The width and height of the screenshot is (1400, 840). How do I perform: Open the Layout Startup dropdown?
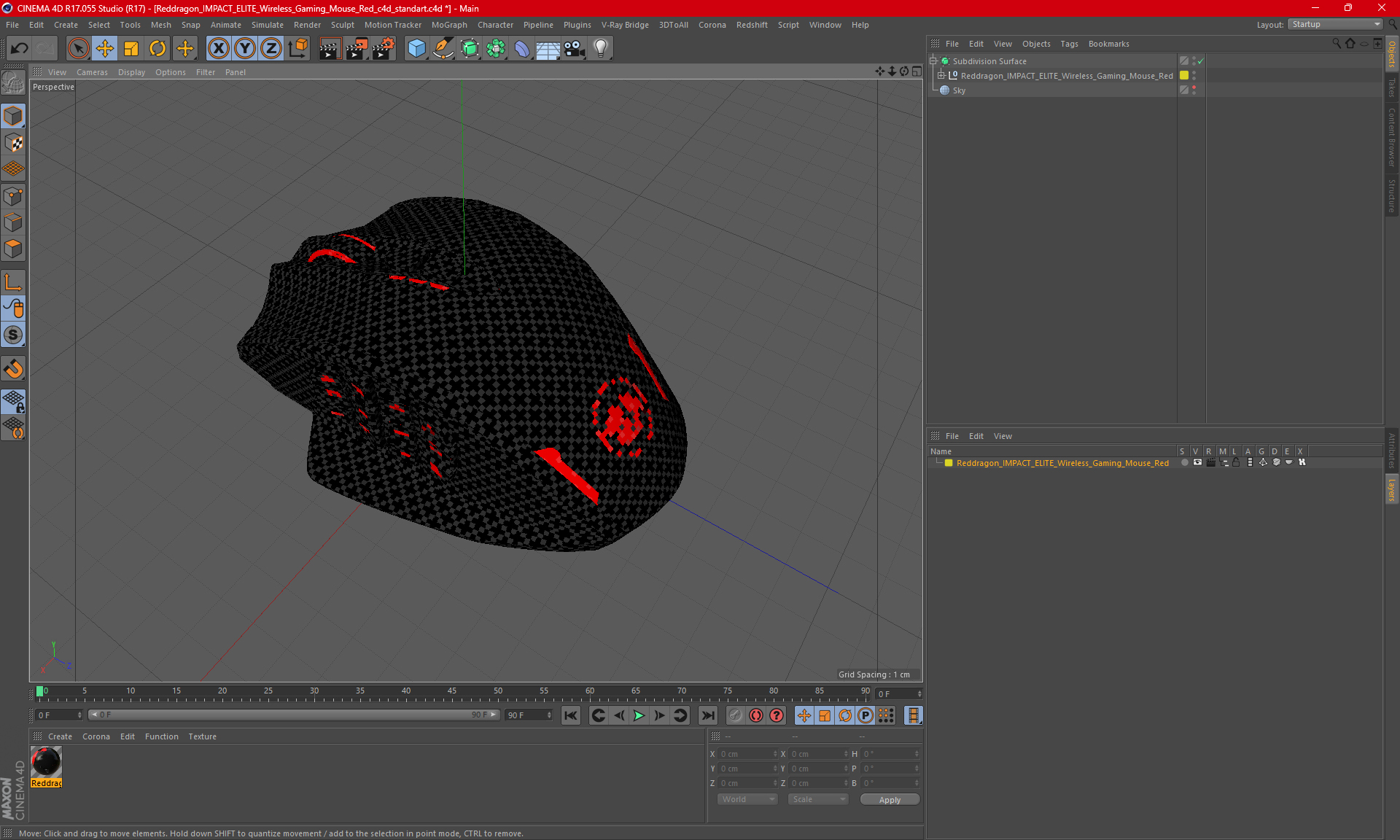point(1335,24)
